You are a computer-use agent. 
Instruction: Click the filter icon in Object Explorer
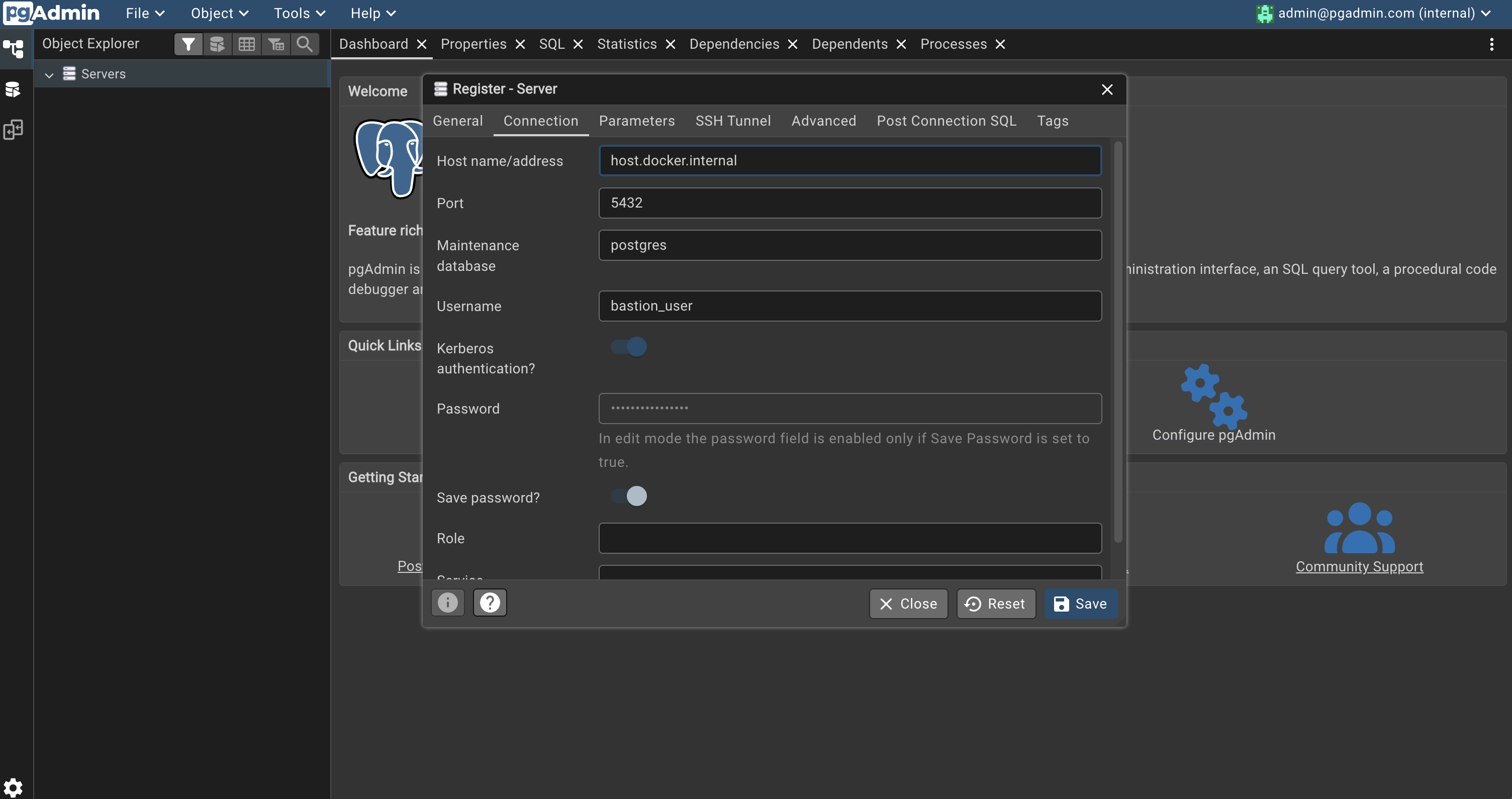point(188,44)
